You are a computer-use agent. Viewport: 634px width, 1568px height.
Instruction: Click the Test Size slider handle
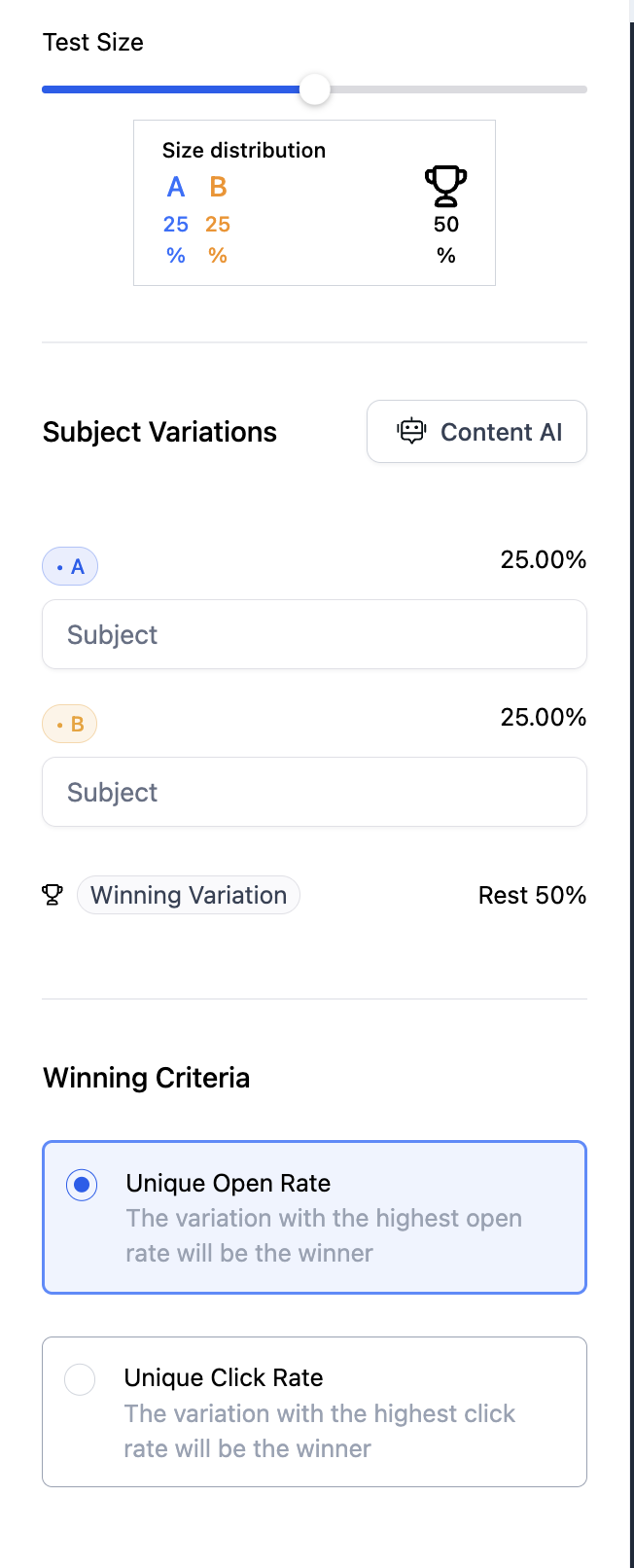point(314,89)
